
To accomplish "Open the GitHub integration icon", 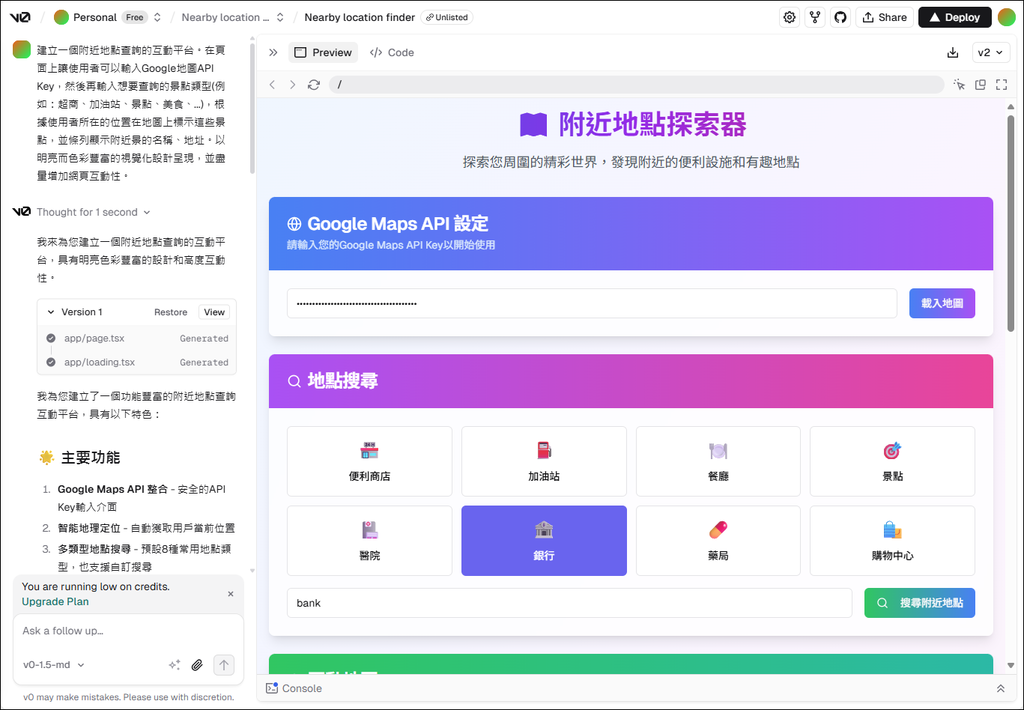I will pyautogui.click(x=840, y=17).
